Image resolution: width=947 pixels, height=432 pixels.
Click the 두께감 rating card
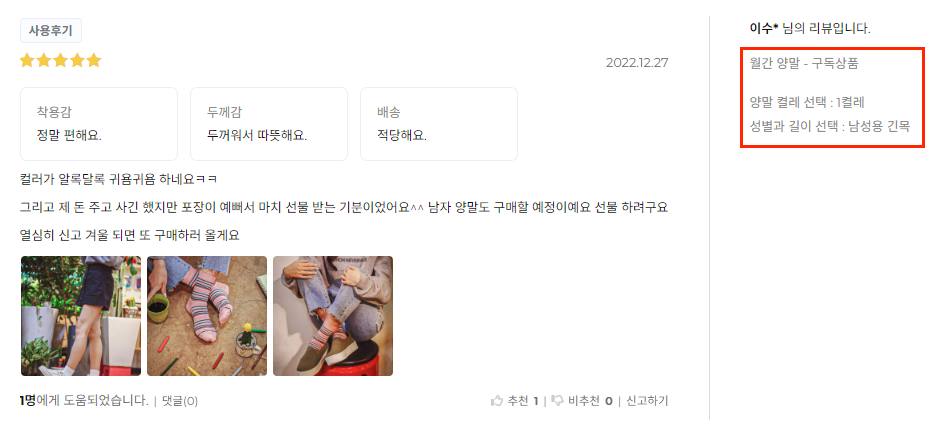(x=269, y=124)
